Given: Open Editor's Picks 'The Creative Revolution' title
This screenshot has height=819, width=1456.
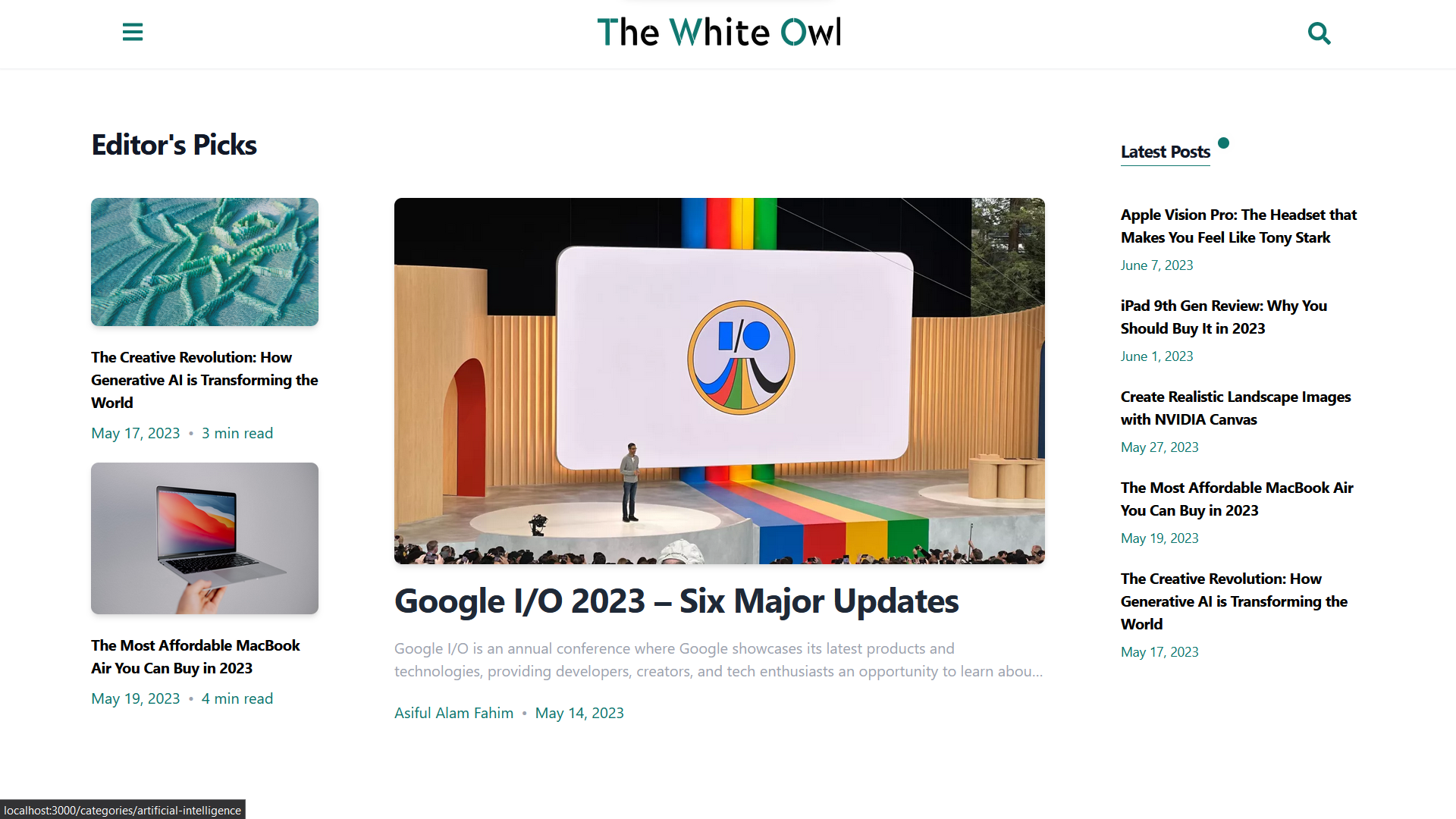Looking at the screenshot, I should click(205, 380).
